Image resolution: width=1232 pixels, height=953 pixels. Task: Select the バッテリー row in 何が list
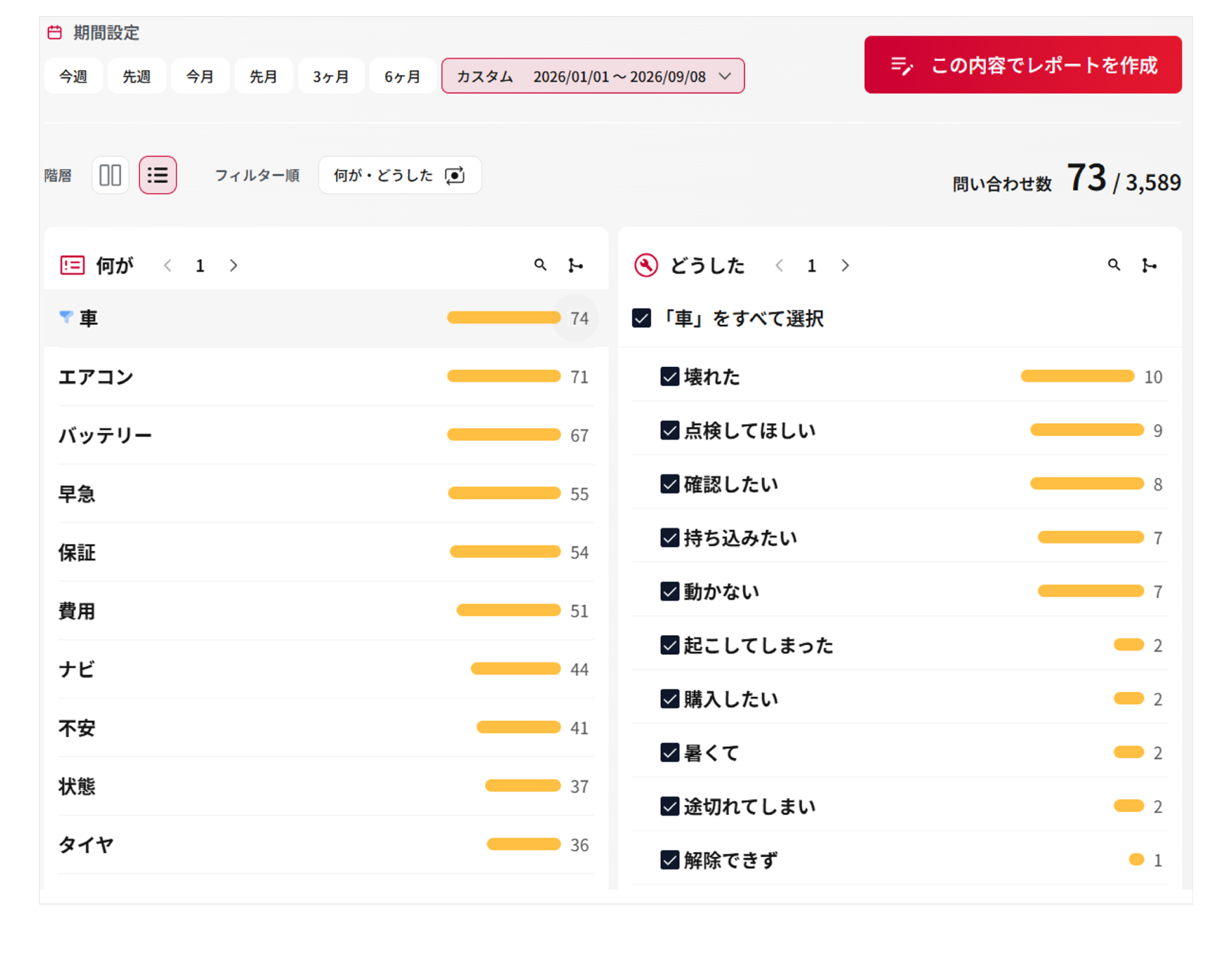coord(326,435)
